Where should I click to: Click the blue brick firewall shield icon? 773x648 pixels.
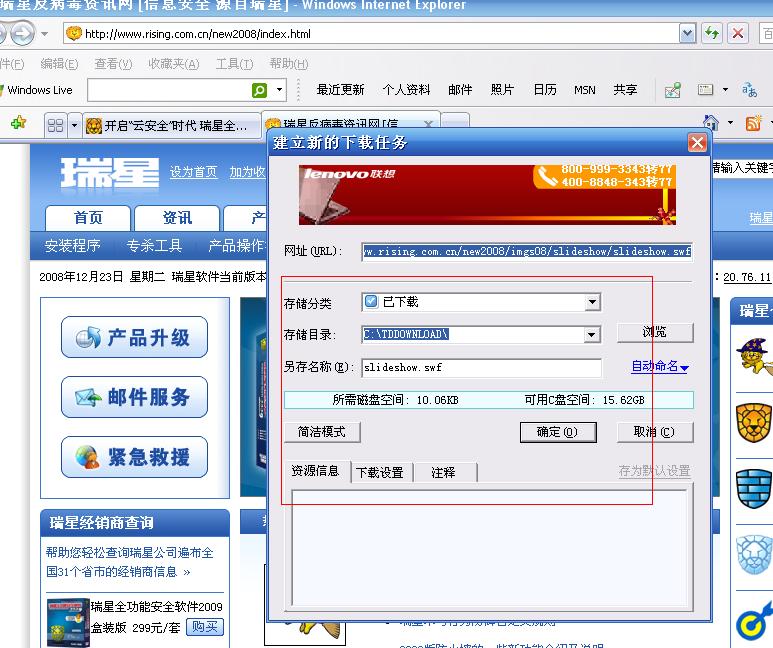(754, 488)
